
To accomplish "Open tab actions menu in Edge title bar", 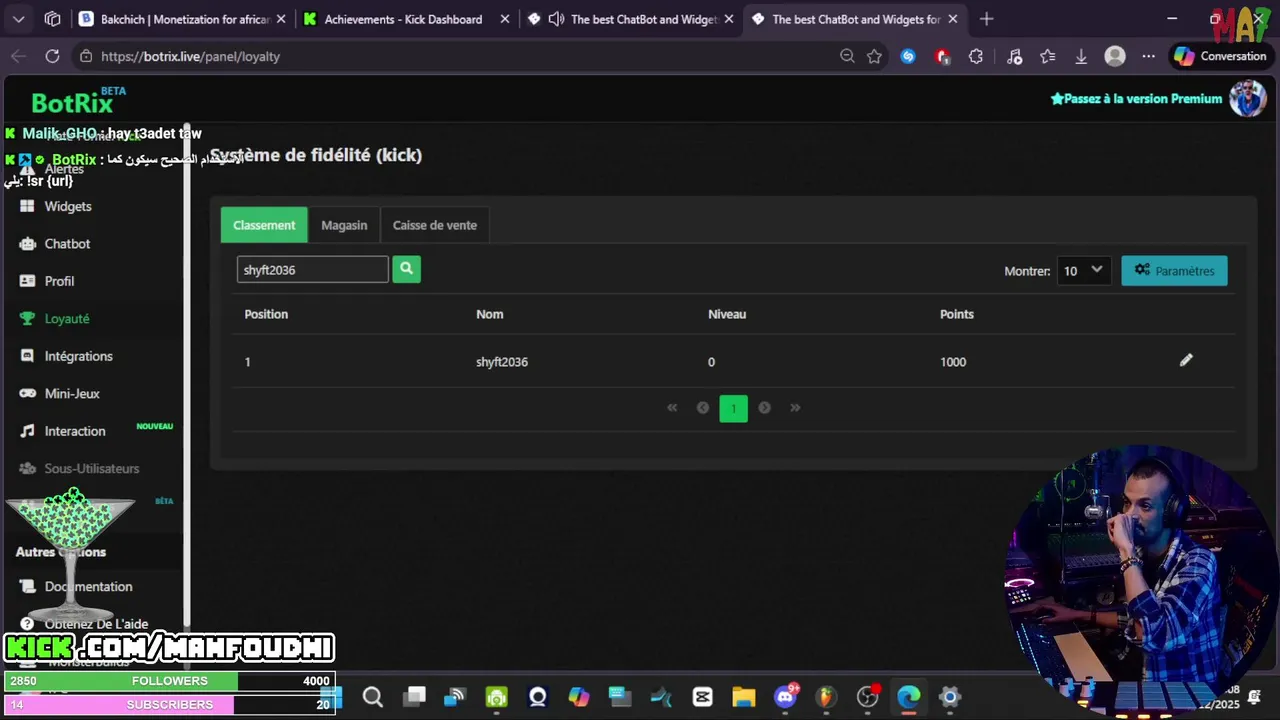I will coord(19,19).
